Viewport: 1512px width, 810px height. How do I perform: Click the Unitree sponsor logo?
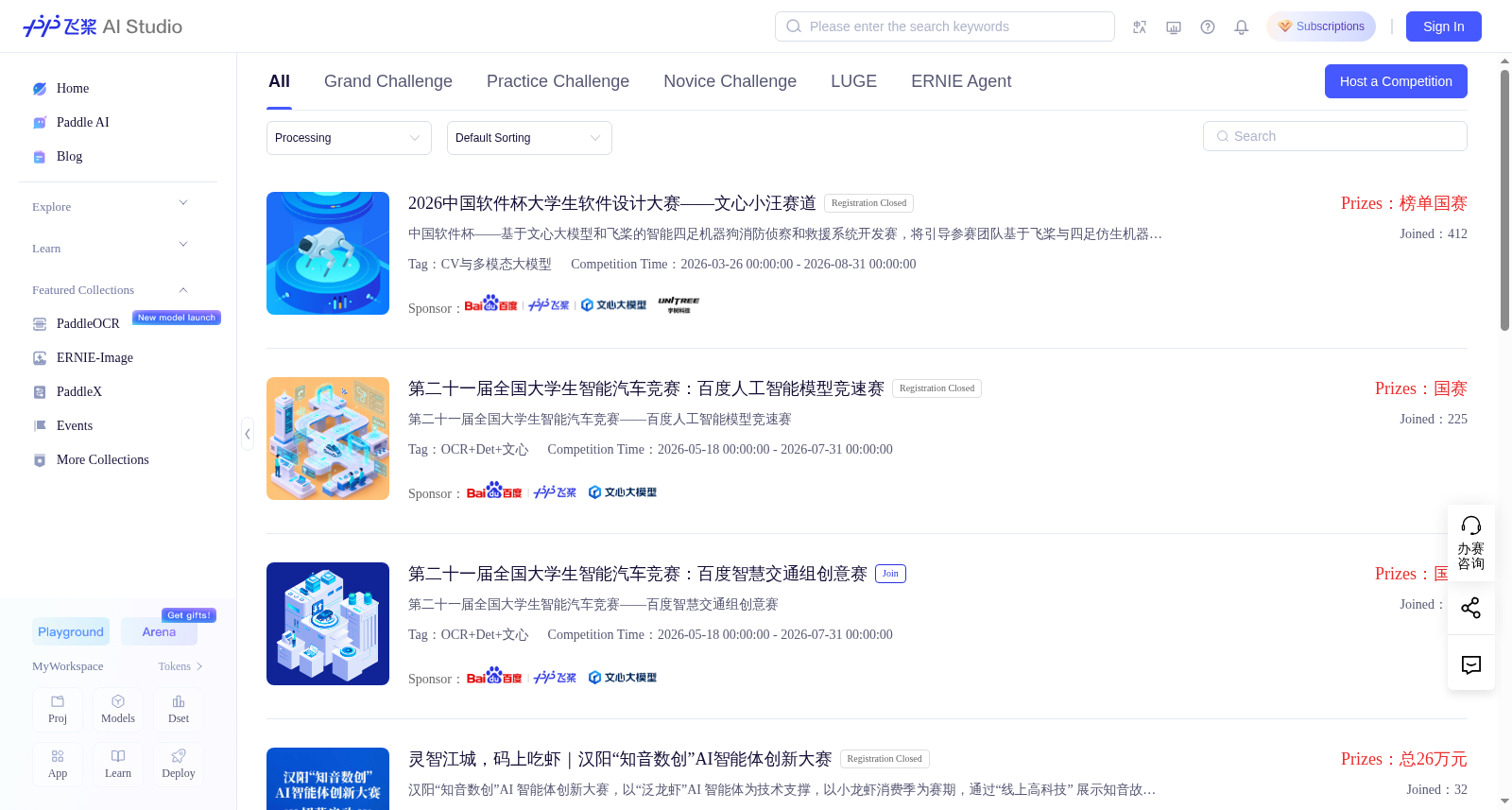point(679,304)
